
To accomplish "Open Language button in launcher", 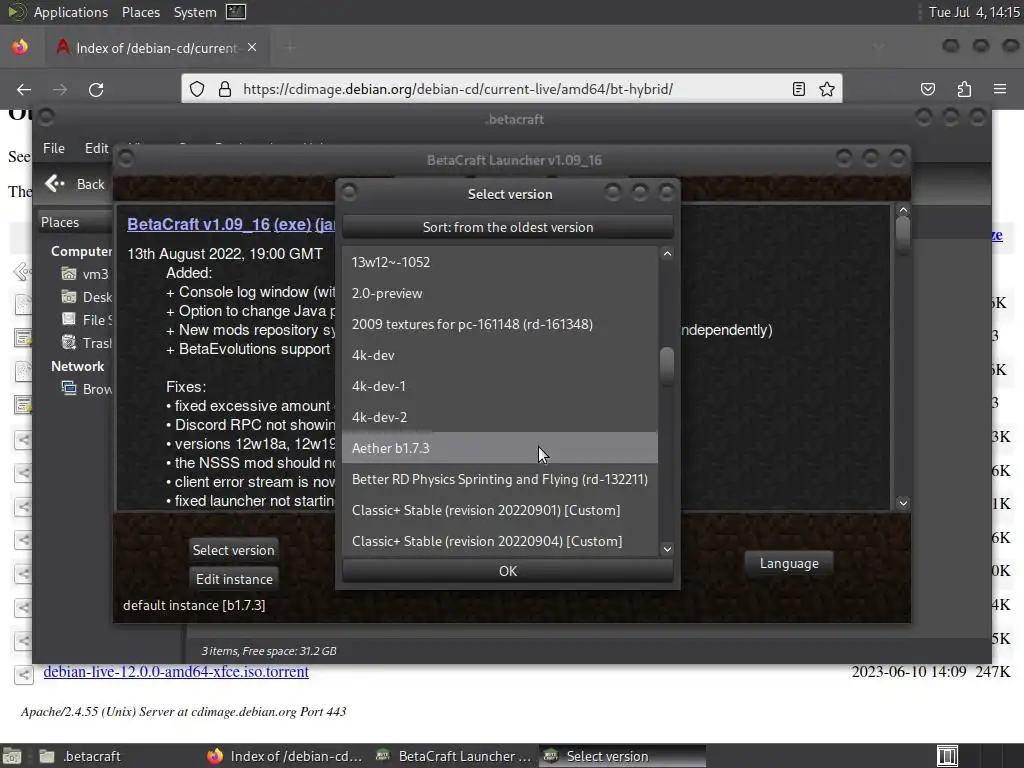I will (789, 563).
